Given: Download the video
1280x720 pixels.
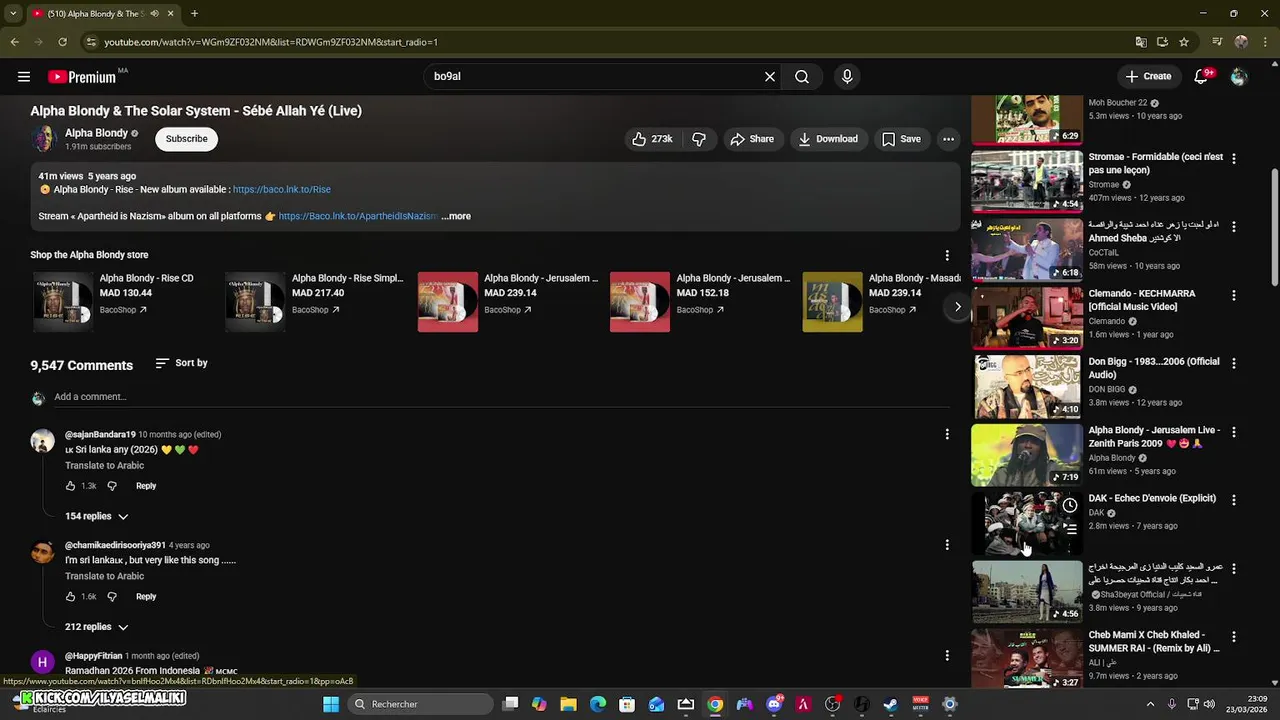Looking at the screenshot, I should (x=828, y=139).
